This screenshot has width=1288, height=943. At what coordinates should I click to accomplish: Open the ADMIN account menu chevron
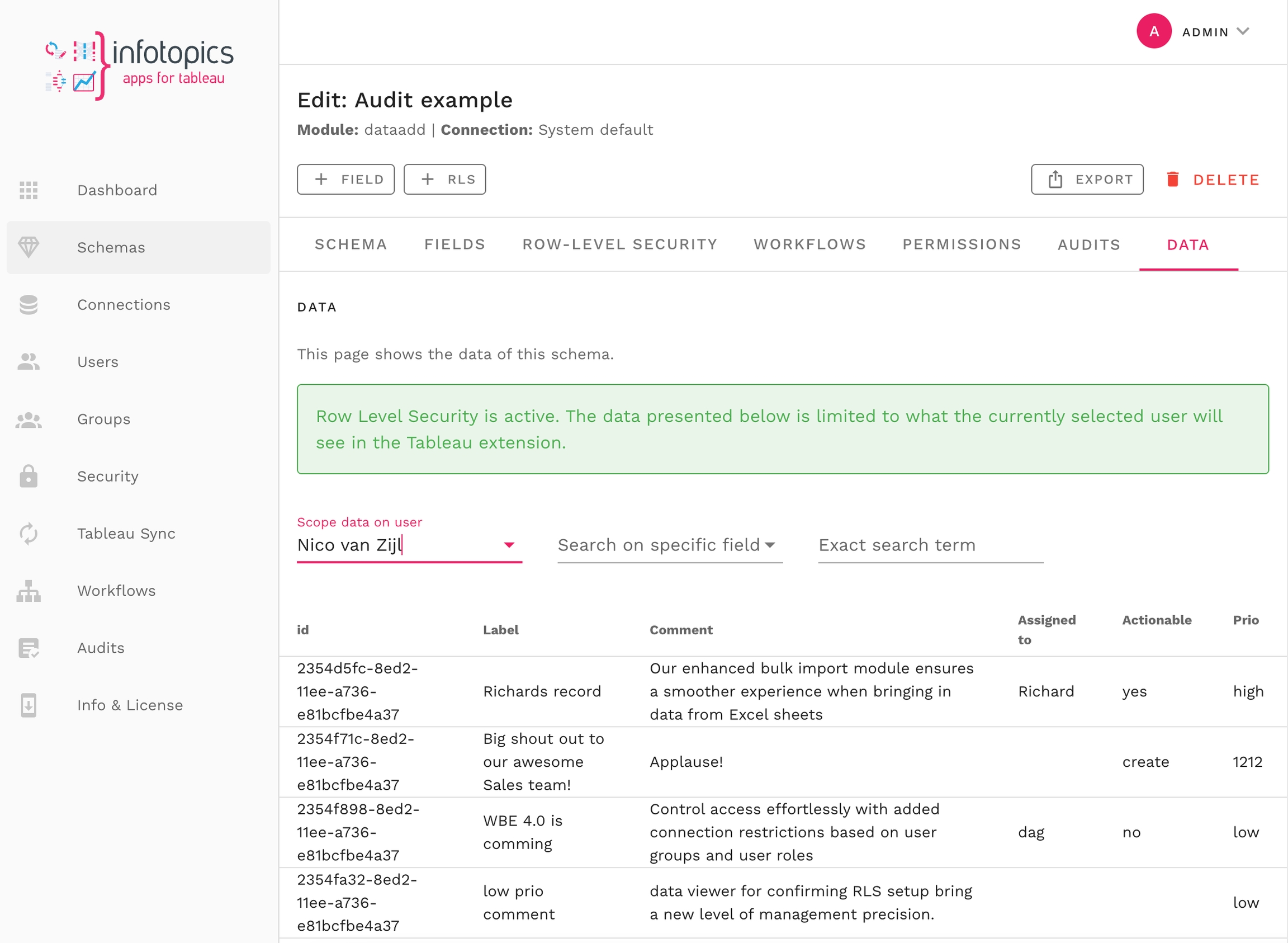1243,31
